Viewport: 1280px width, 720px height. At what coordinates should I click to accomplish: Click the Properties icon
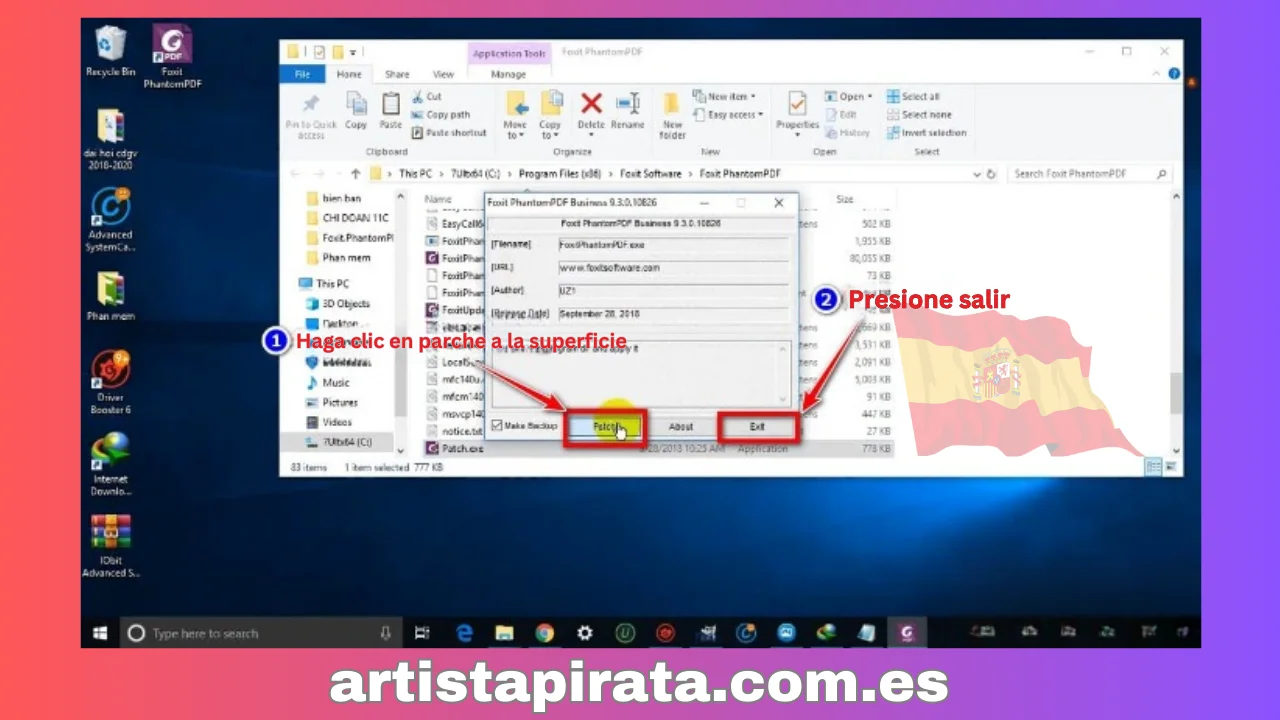click(x=797, y=104)
